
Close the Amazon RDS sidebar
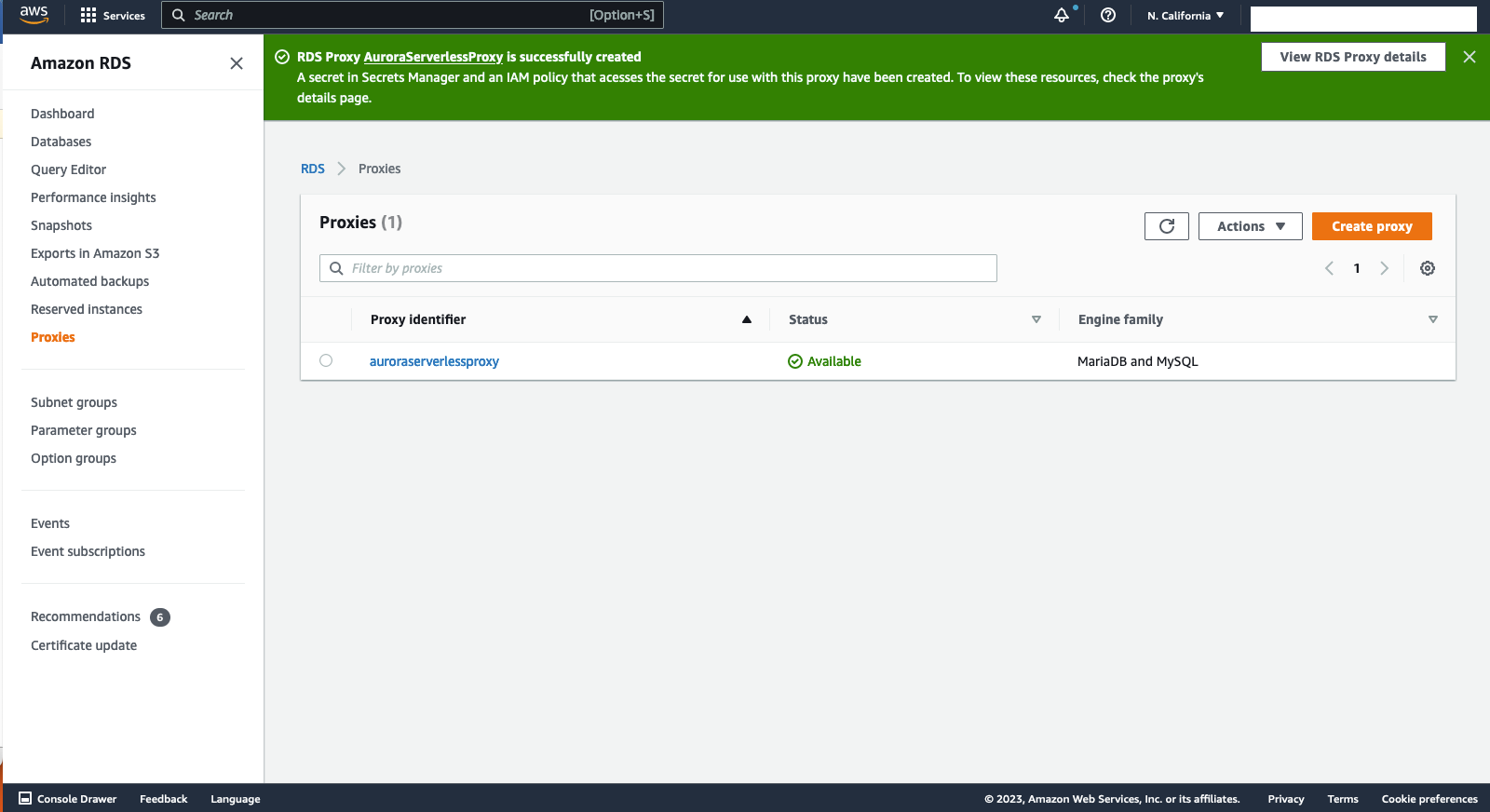[x=237, y=63]
